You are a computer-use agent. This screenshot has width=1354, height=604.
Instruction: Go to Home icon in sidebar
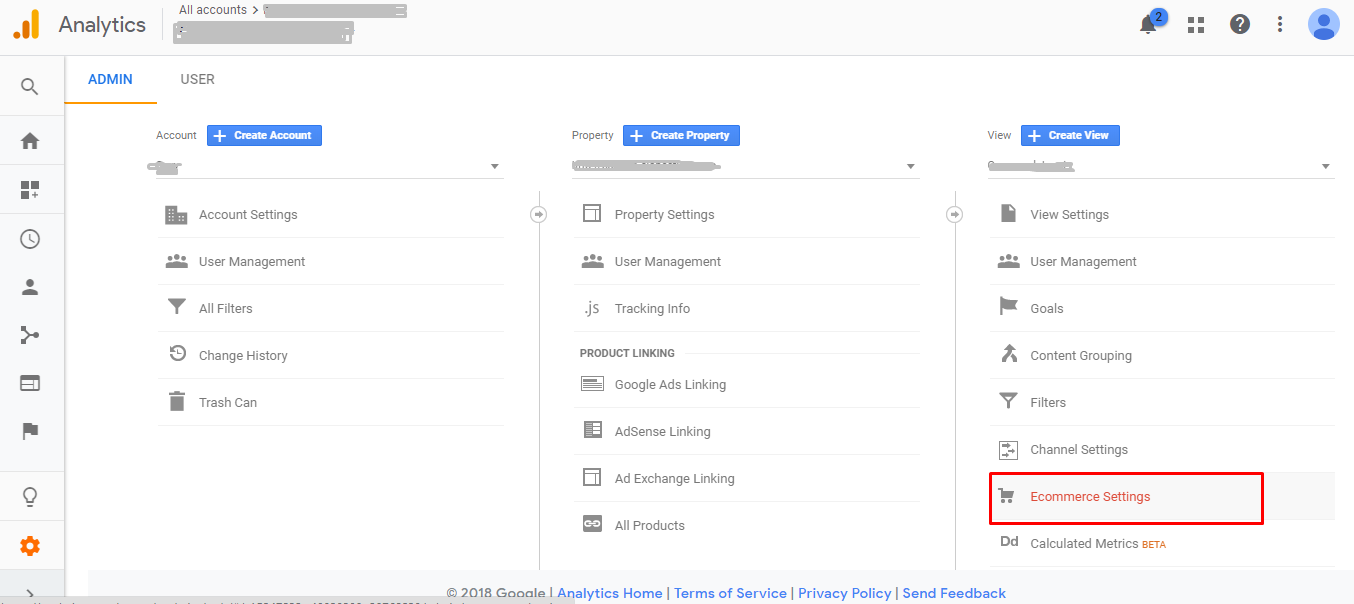point(30,141)
